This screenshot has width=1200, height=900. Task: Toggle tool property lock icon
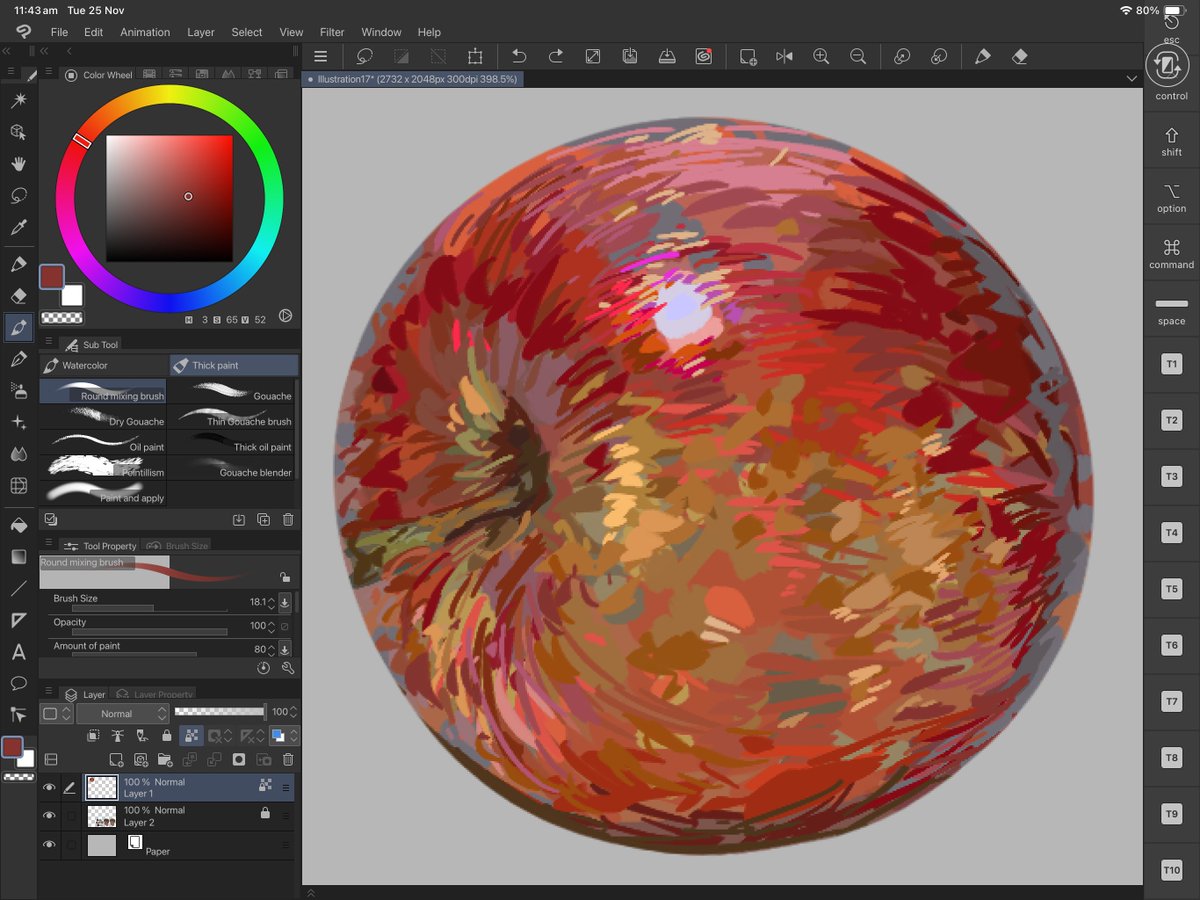coord(285,577)
